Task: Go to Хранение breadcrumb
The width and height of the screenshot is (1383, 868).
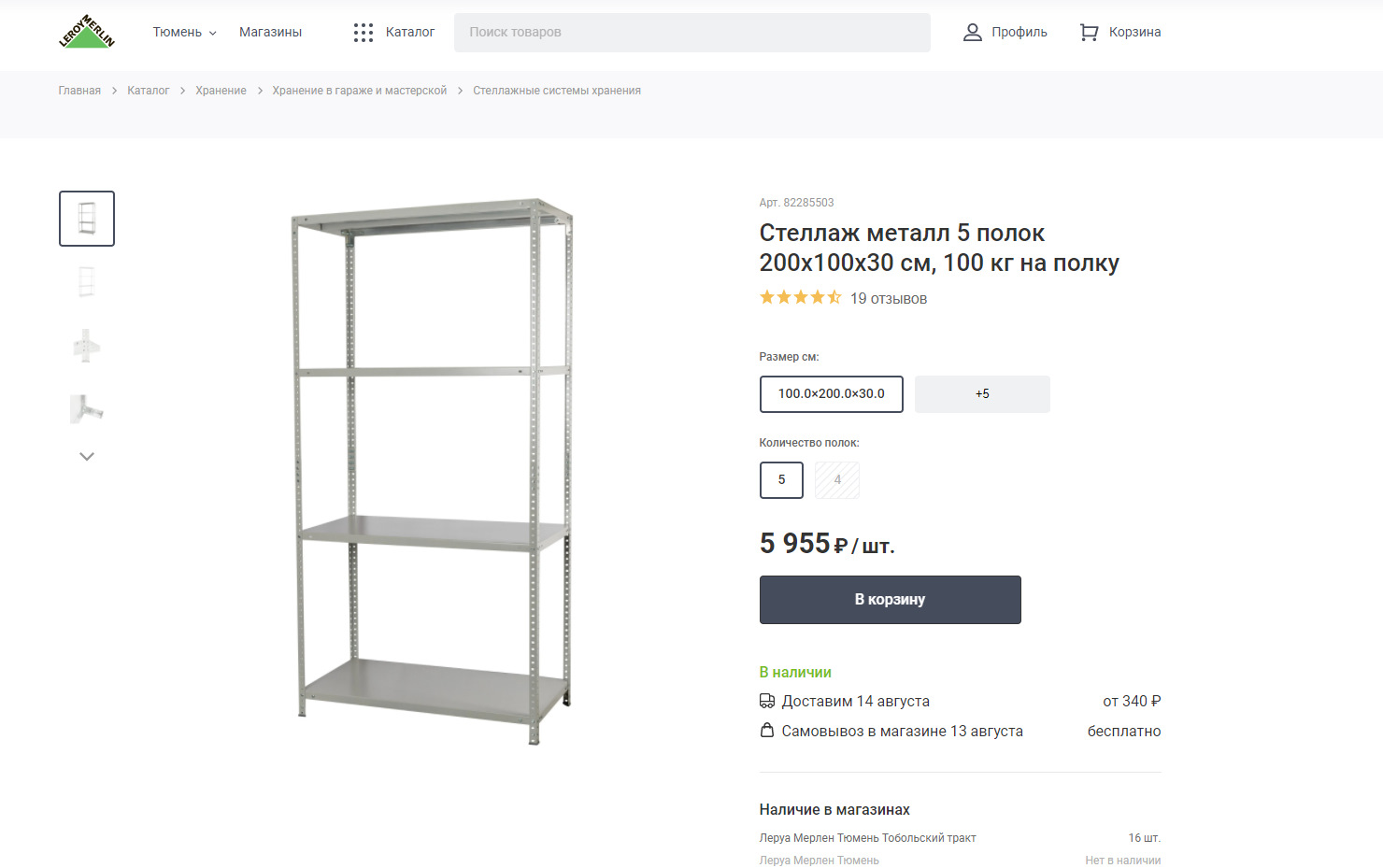Action: [x=221, y=91]
